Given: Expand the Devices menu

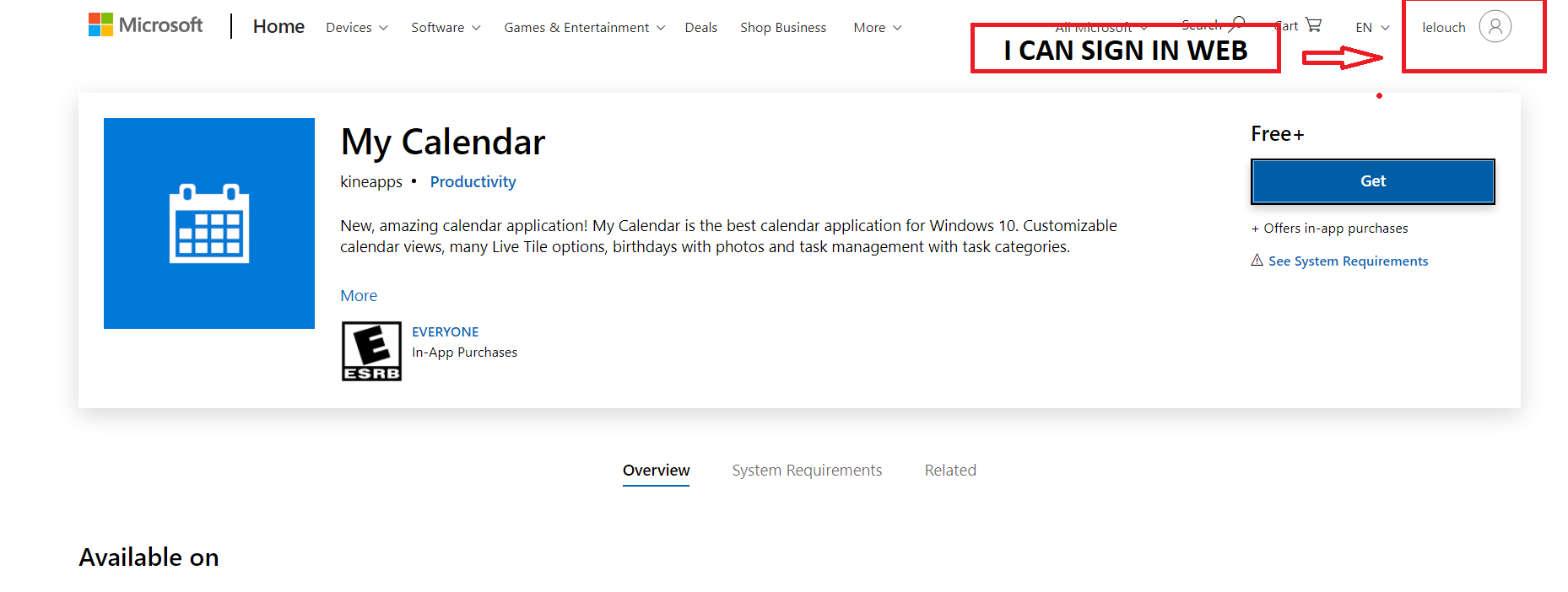Looking at the screenshot, I should (x=357, y=28).
